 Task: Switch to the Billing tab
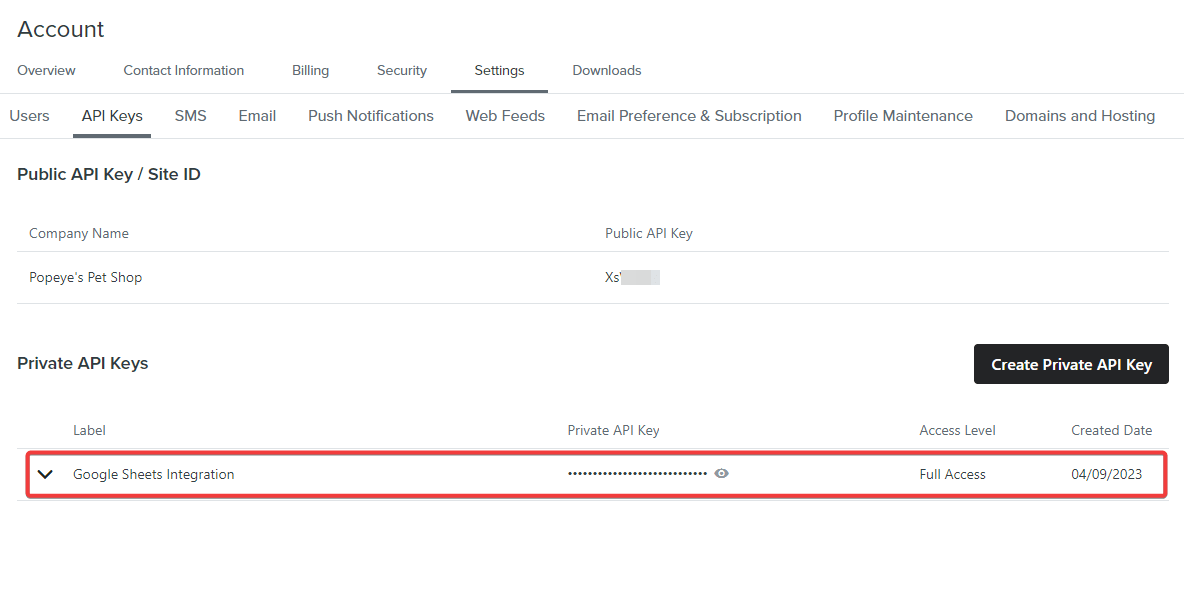(310, 70)
